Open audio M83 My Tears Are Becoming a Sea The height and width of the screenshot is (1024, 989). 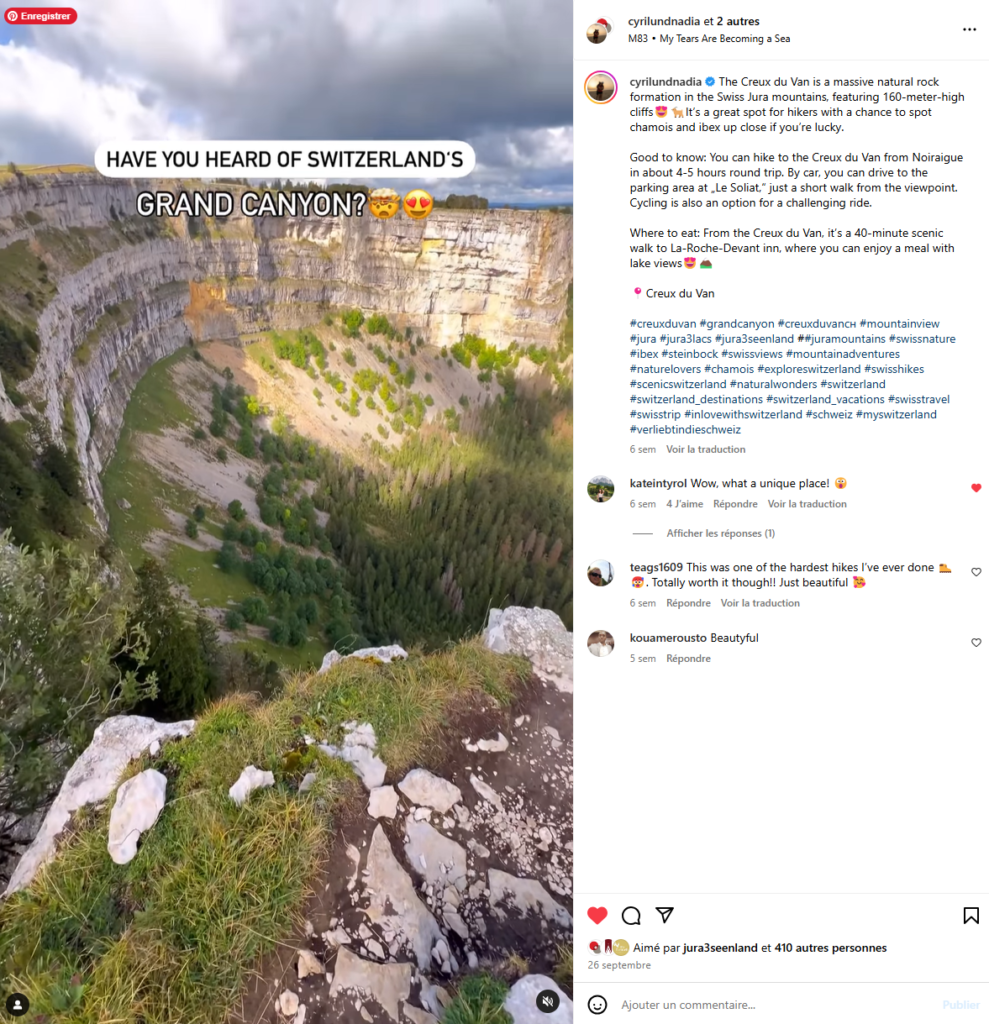[x=709, y=39]
